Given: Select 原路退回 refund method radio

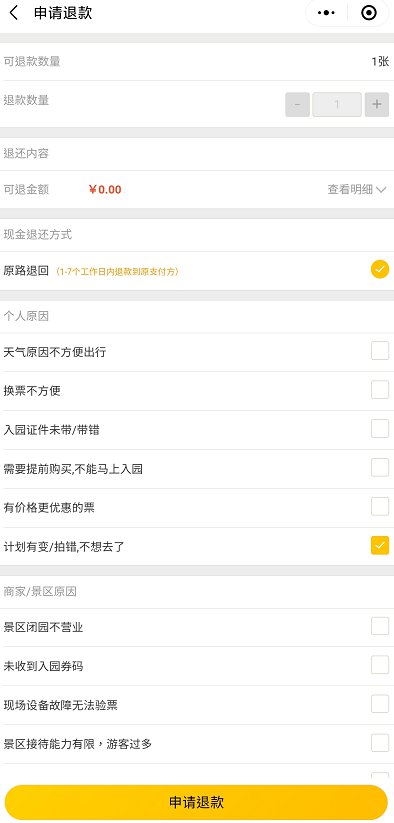Looking at the screenshot, I should [x=380, y=270].
